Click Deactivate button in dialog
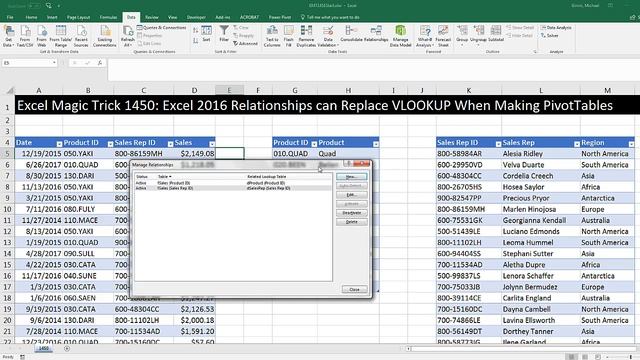The width and height of the screenshot is (640, 360). pos(351,213)
